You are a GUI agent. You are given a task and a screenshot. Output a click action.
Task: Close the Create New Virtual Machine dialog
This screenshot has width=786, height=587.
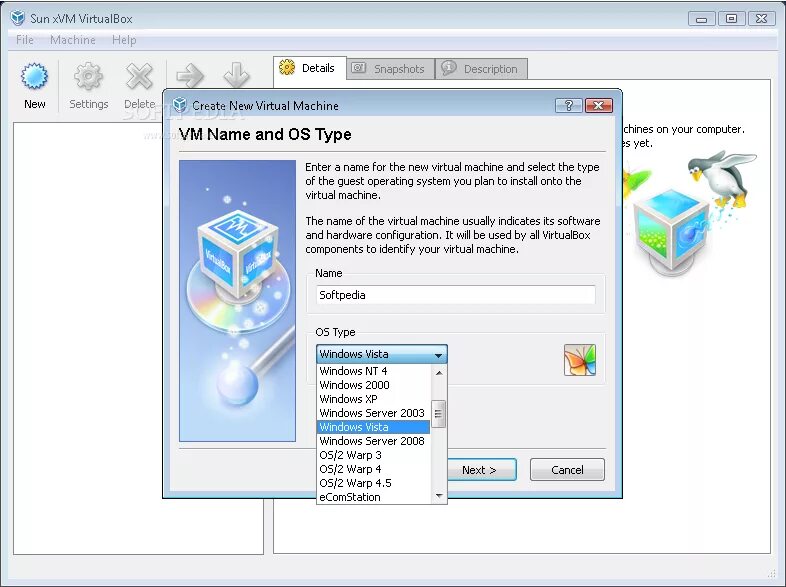click(x=599, y=105)
